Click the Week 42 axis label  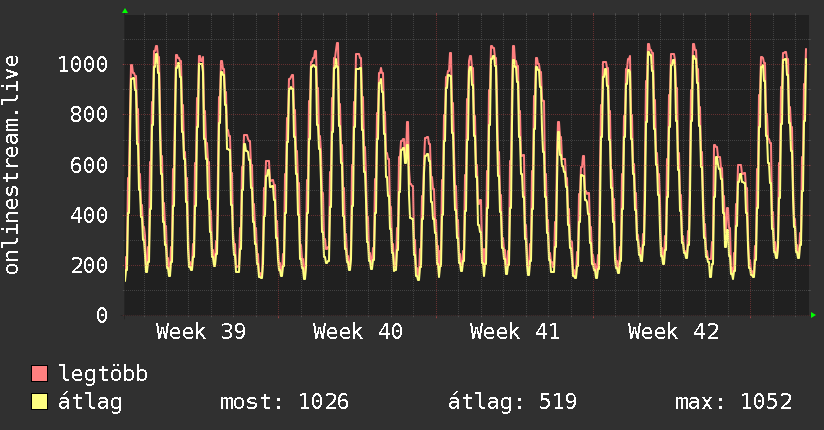(x=673, y=332)
